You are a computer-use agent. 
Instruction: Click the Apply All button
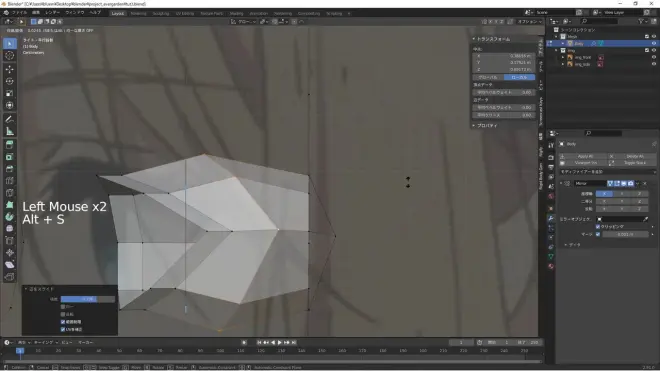tap(585, 156)
